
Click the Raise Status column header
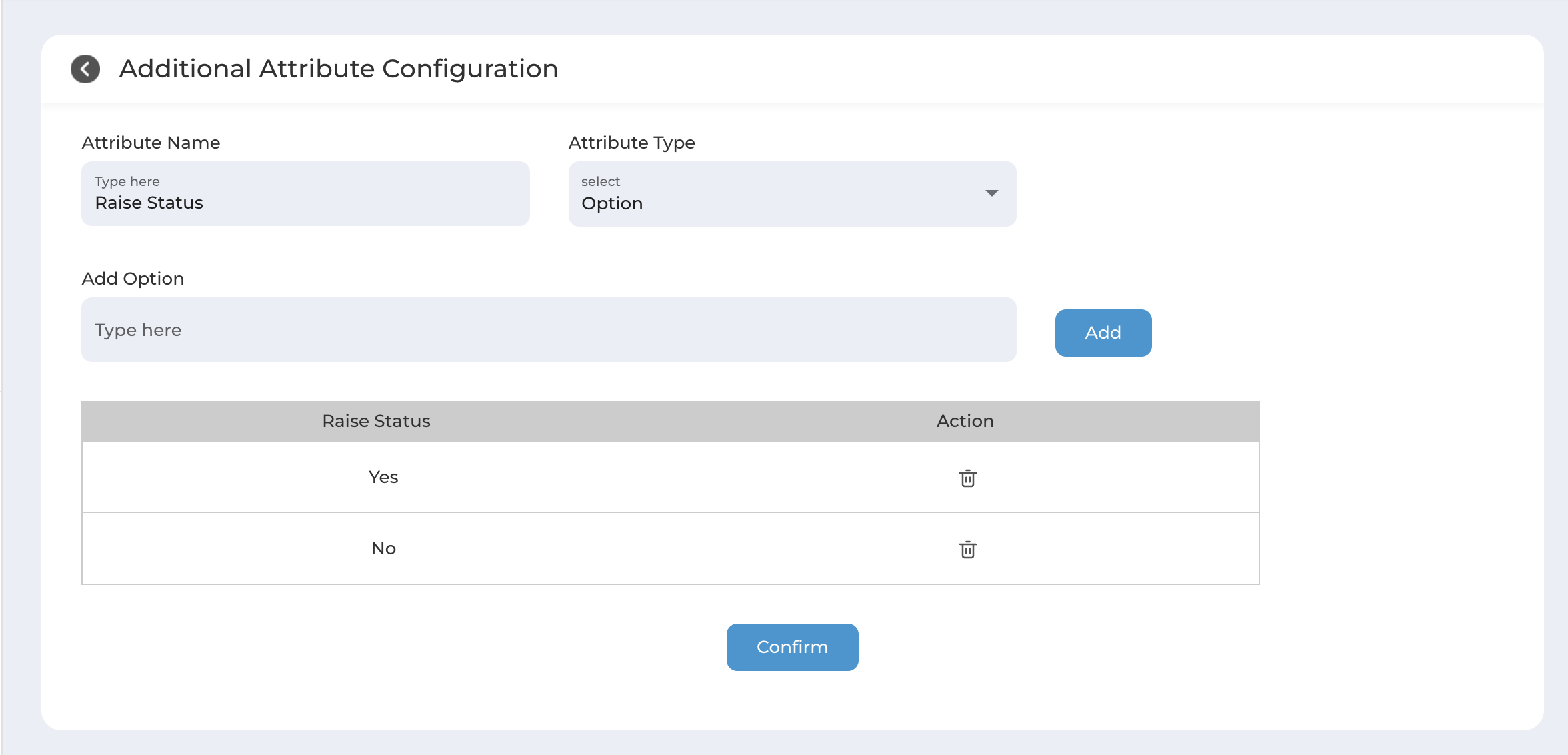pyautogui.click(x=376, y=421)
